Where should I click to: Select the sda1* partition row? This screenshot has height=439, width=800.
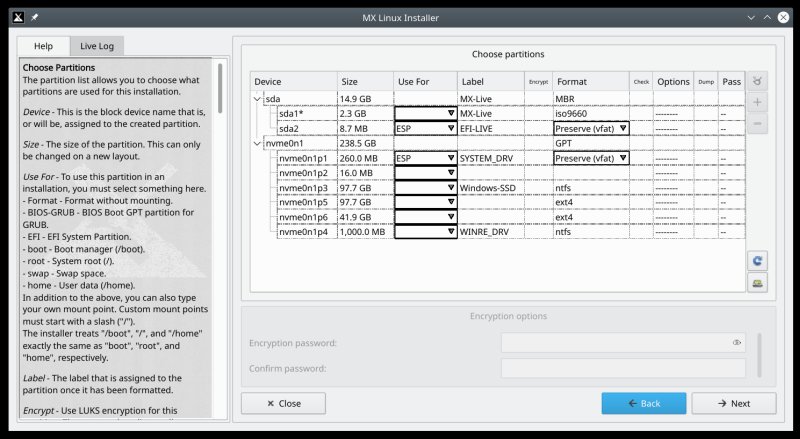click(497, 113)
